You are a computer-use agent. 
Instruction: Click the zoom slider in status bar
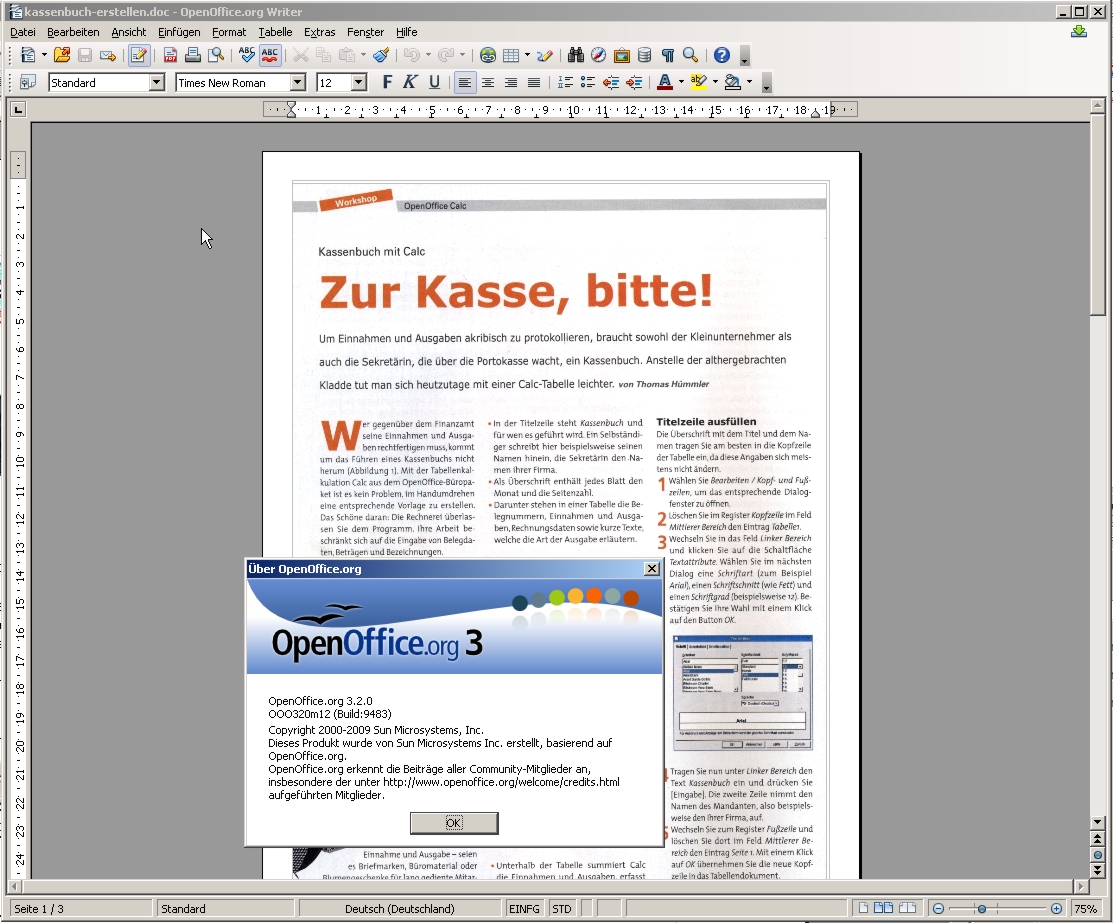coord(983,909)
